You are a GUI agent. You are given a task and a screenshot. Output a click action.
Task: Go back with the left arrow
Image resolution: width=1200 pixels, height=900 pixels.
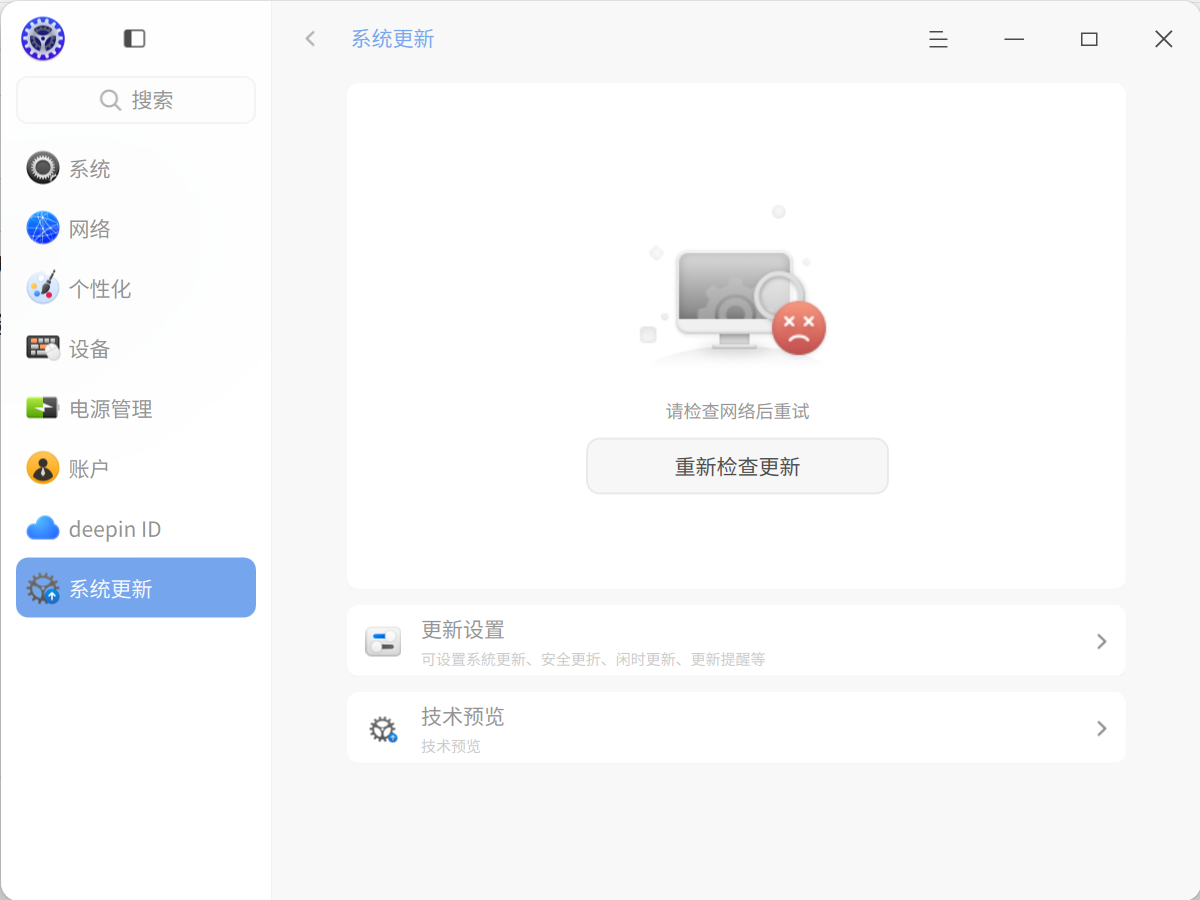click(x=310, y=39)
